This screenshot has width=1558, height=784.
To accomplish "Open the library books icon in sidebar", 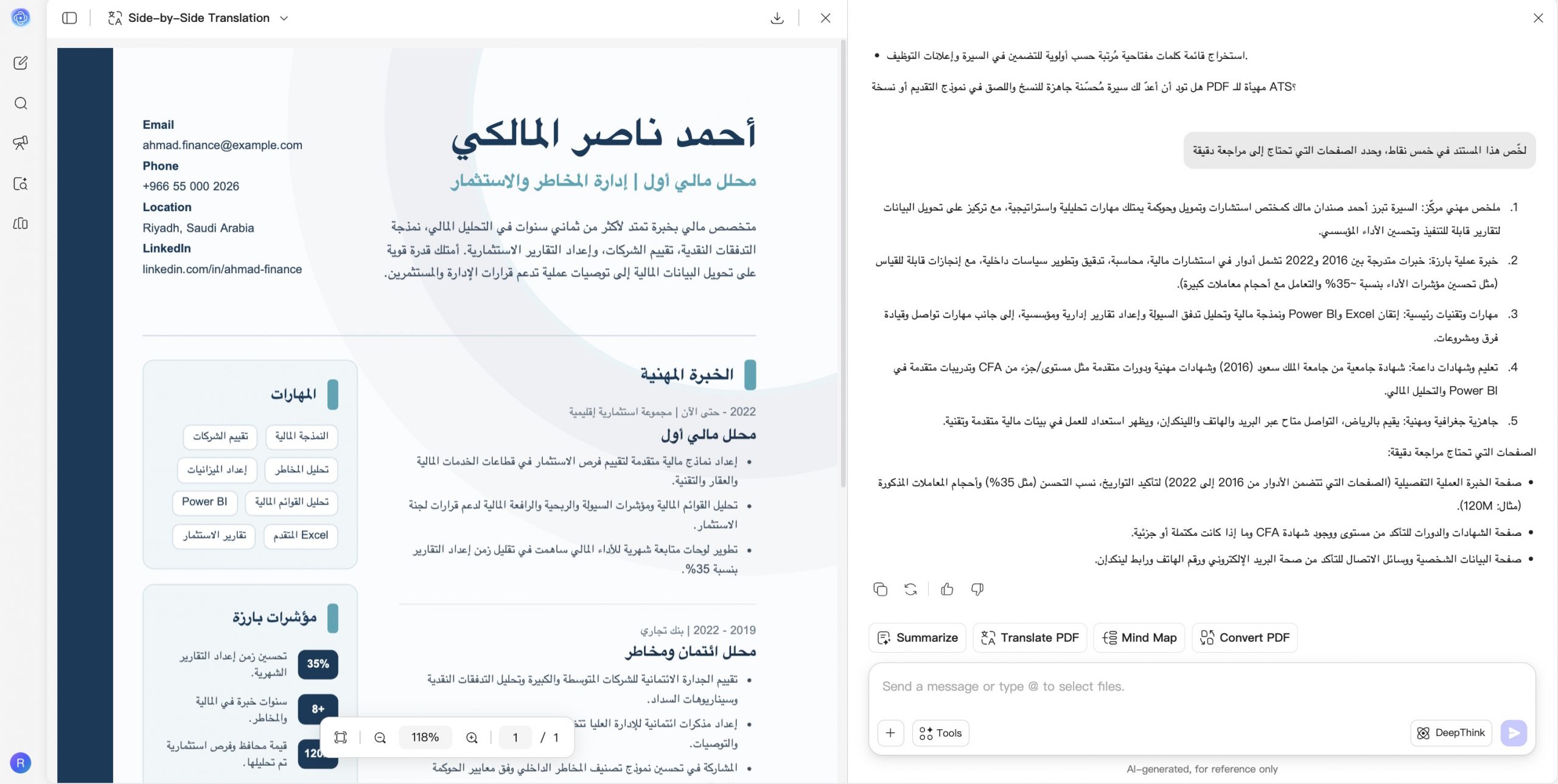I will pos(21,223).
